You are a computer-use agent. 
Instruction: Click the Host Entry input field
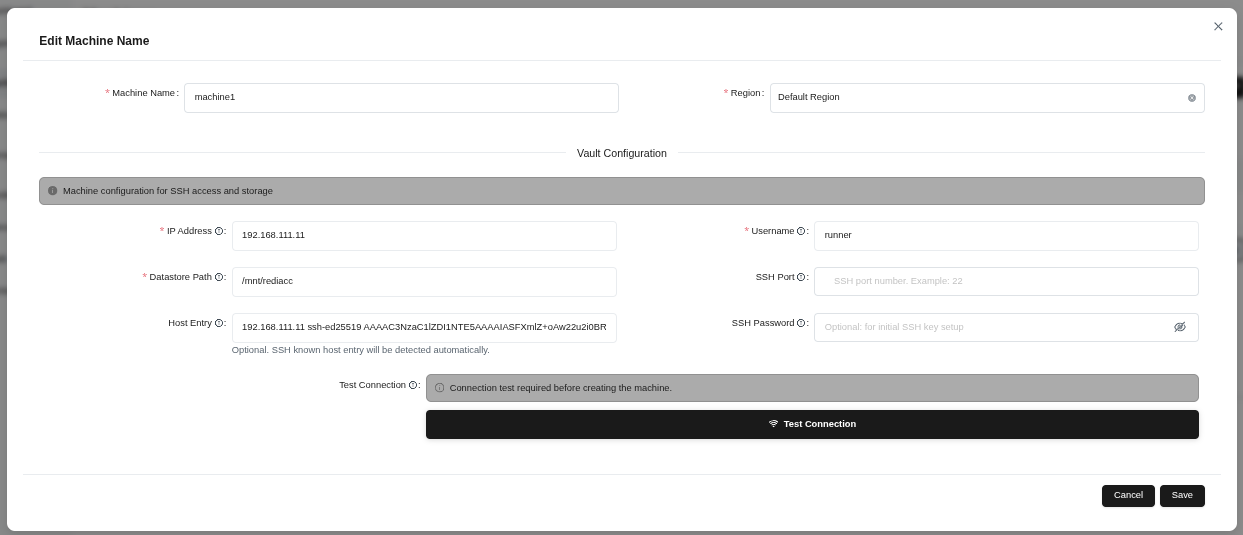point(424,328)
